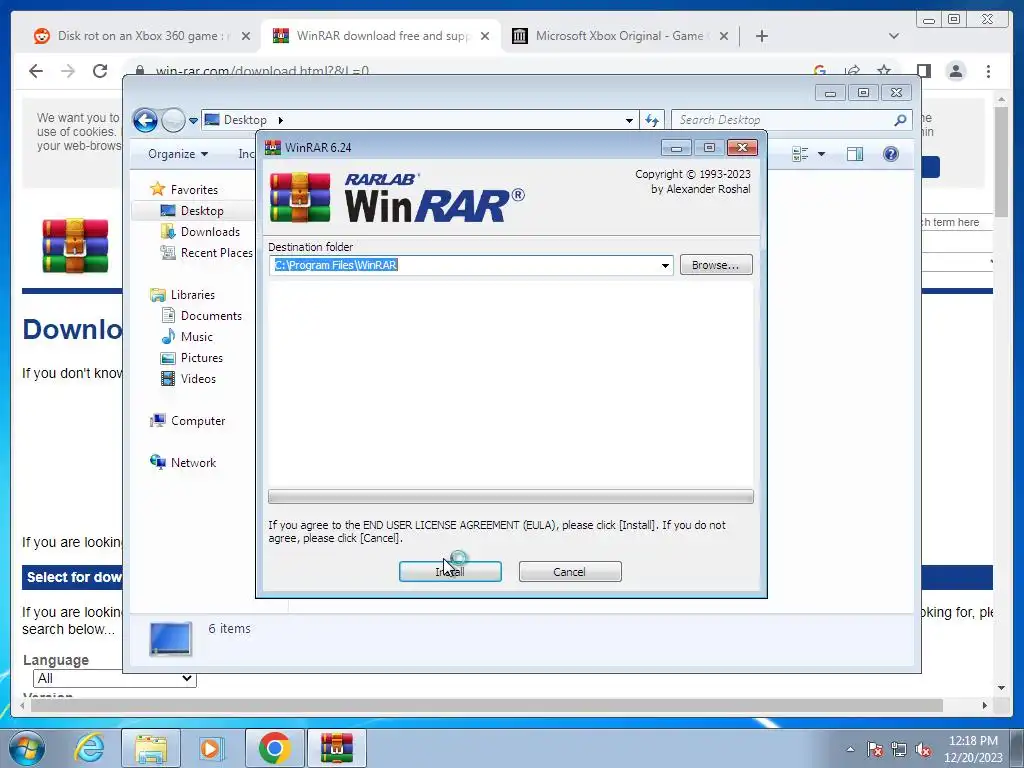Click the search magnifier icon in Explorer
Image resolution: width=1024 pixels, height=768 pixels.
click(901, 120)
